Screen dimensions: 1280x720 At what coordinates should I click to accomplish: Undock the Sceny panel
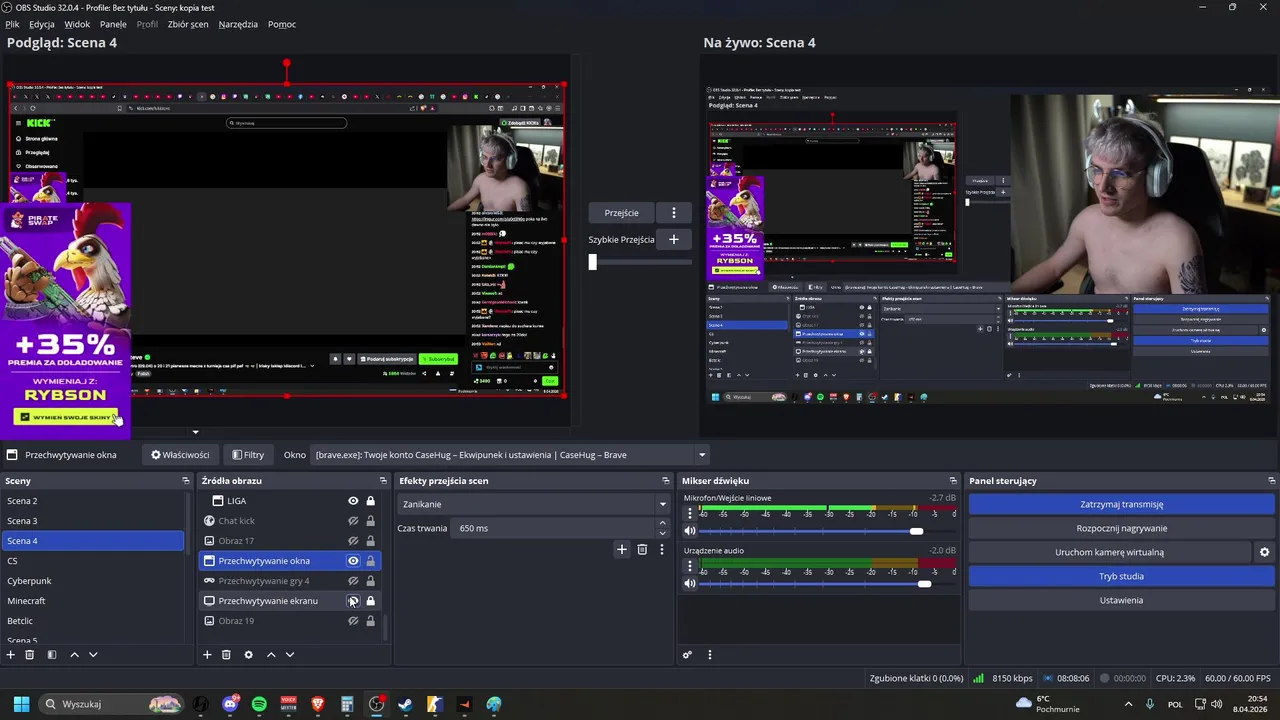point(185,481)
